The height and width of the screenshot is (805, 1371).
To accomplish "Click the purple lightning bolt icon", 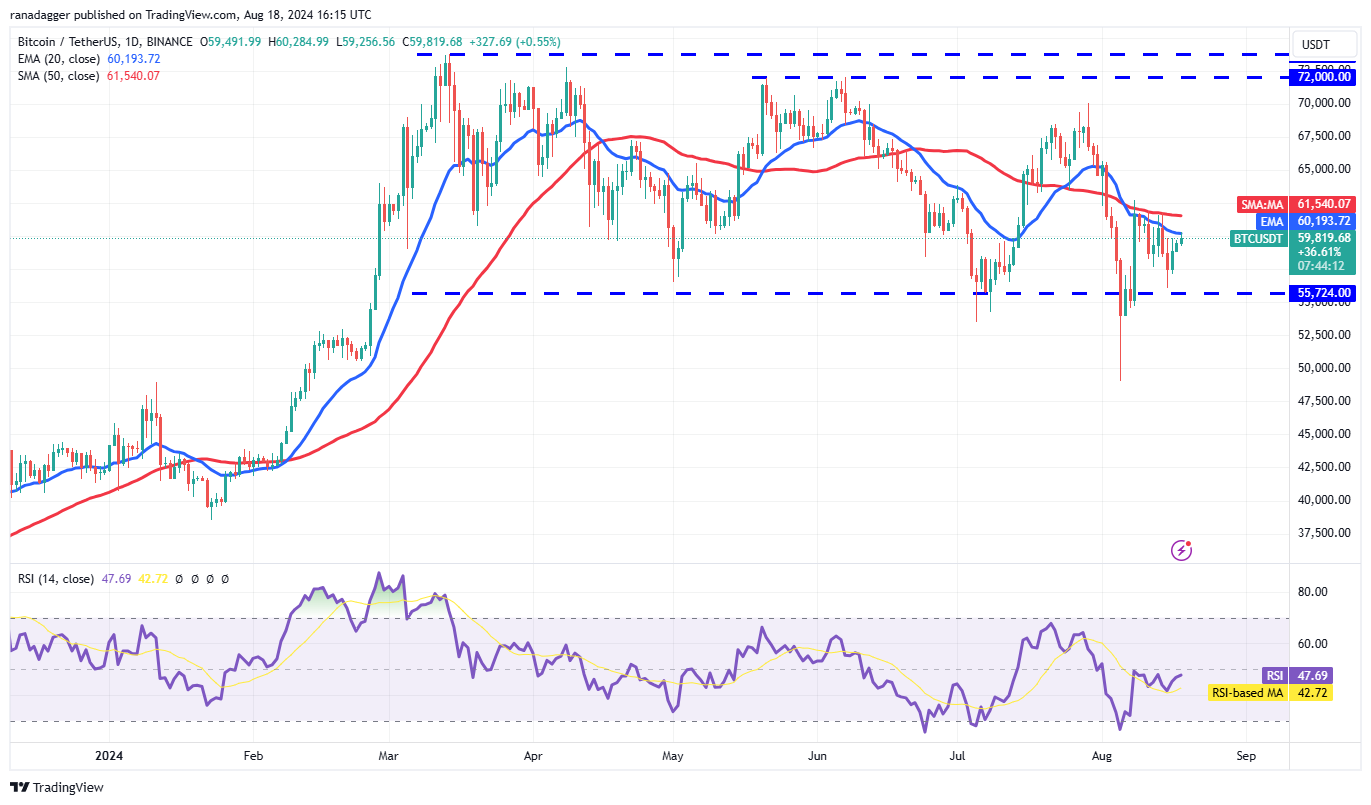I will pos(1182,549).
